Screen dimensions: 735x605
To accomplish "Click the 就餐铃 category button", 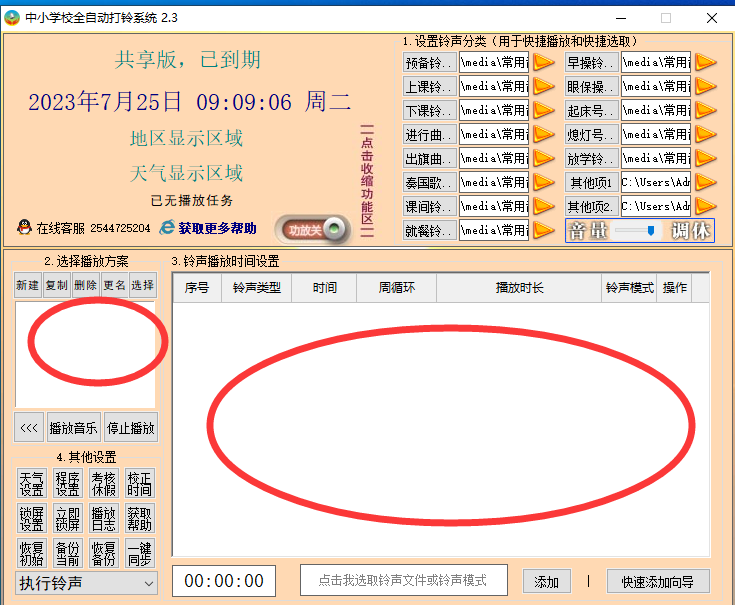I will pyautogui.click(x=429, y=230).
